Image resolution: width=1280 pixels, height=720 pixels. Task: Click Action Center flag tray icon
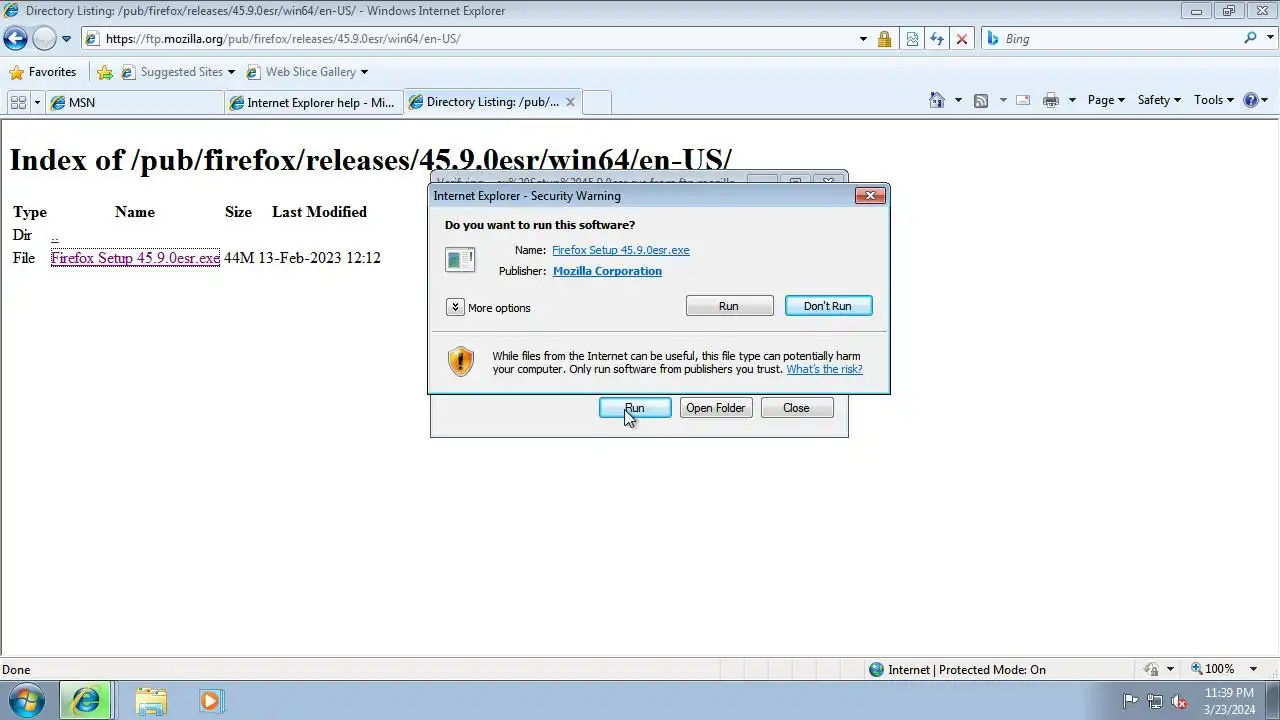coord(1131,701)
